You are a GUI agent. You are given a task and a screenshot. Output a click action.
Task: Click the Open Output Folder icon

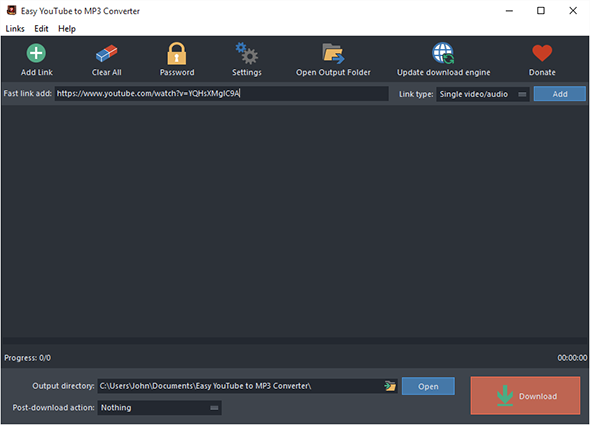pos(333,53)
